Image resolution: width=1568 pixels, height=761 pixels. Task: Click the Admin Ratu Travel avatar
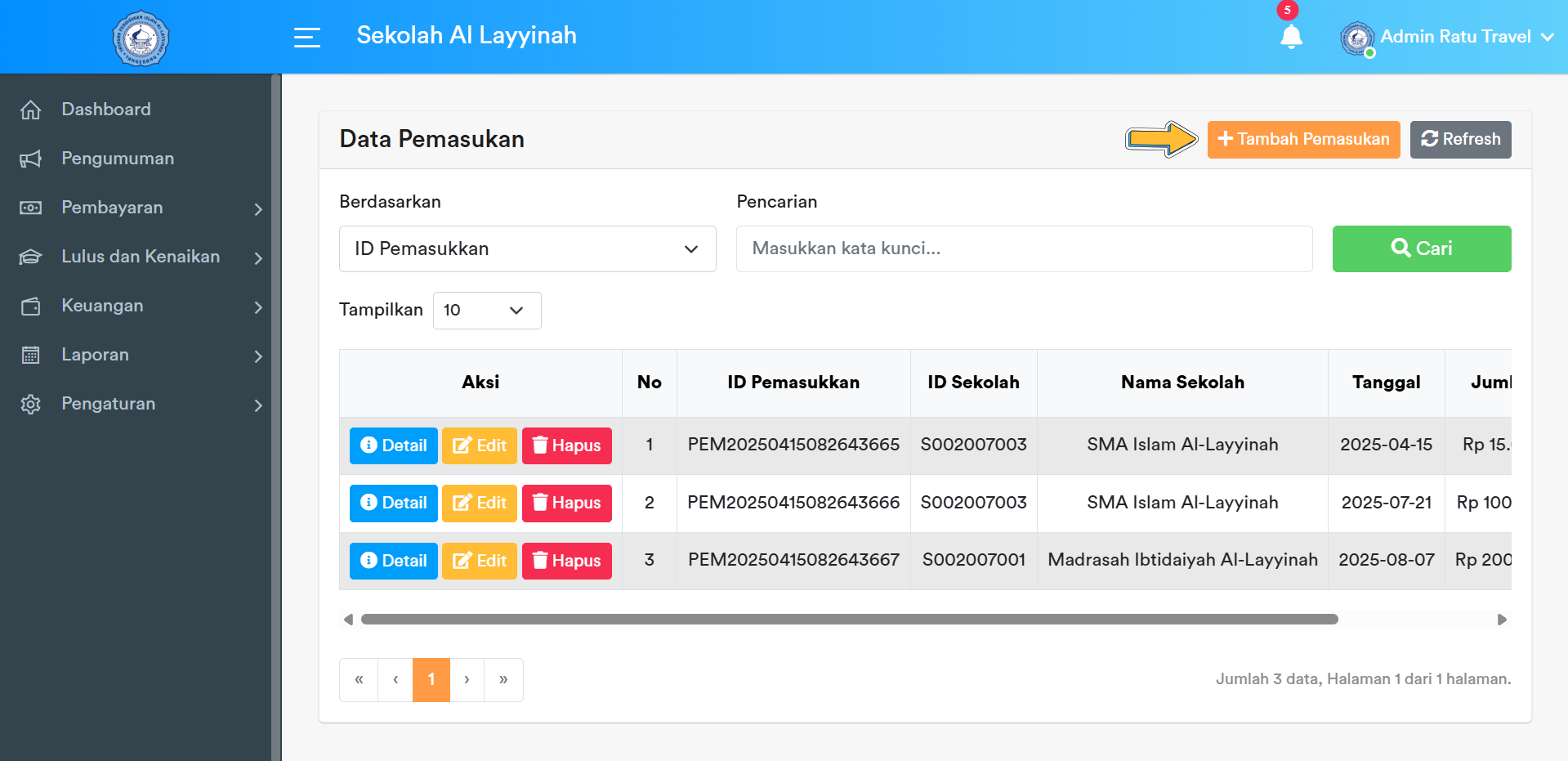(x=1356, y=38)
